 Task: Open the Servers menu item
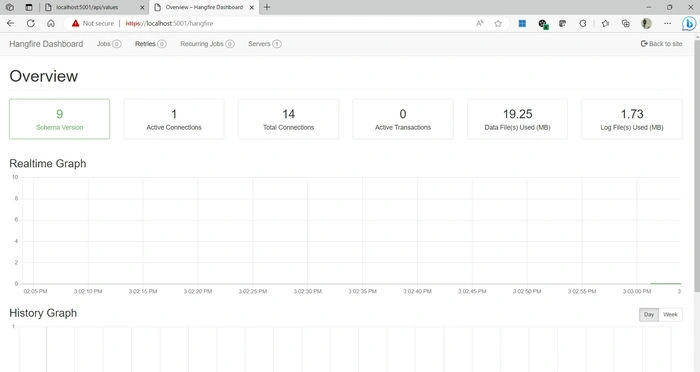pos(264,44)
